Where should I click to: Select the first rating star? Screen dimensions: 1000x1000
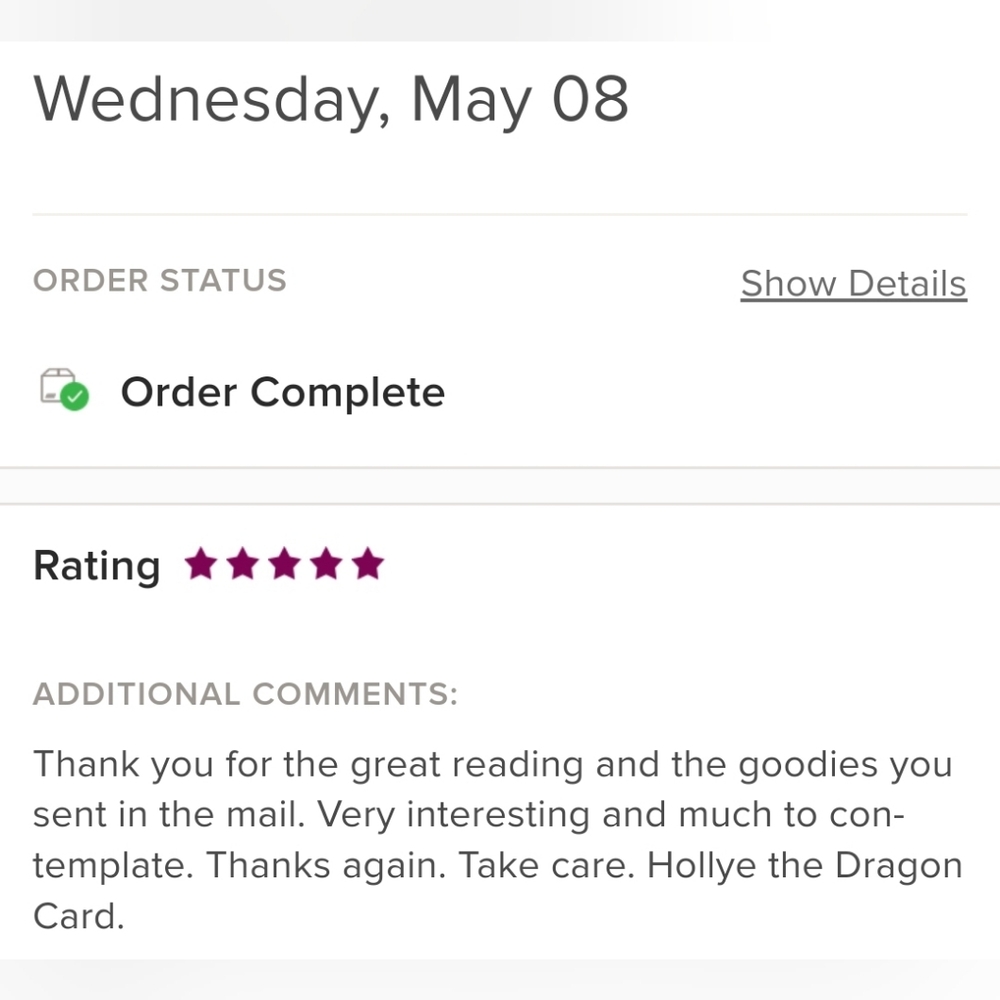(x=201, y=565)
